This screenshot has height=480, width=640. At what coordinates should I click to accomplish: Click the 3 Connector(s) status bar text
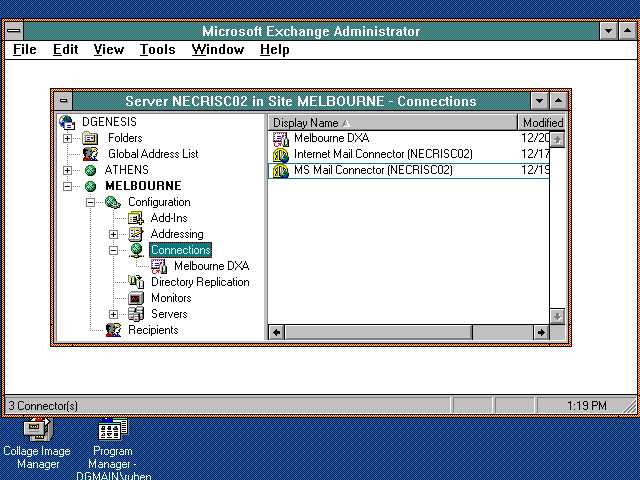click(43, 406)
